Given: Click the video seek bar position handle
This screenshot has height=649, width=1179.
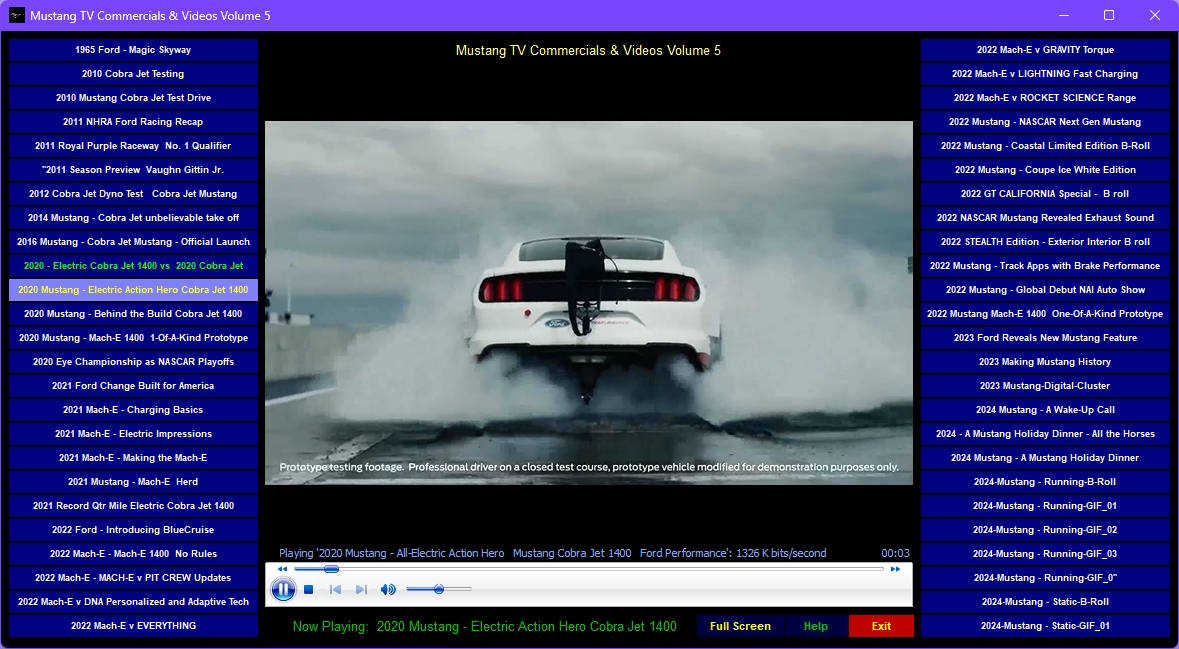Looking at the screenshot, I should coord(331,569).
